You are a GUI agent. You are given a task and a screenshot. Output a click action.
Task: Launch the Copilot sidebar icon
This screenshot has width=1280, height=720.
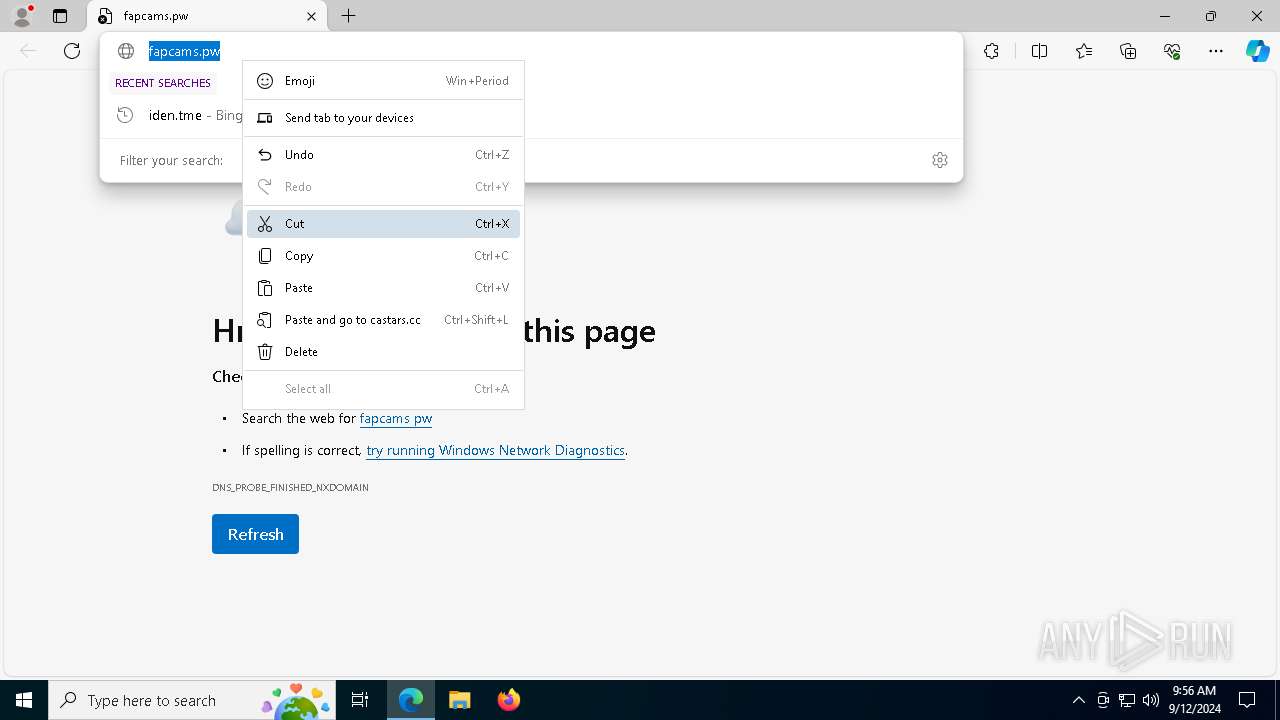pos(1257,51)
